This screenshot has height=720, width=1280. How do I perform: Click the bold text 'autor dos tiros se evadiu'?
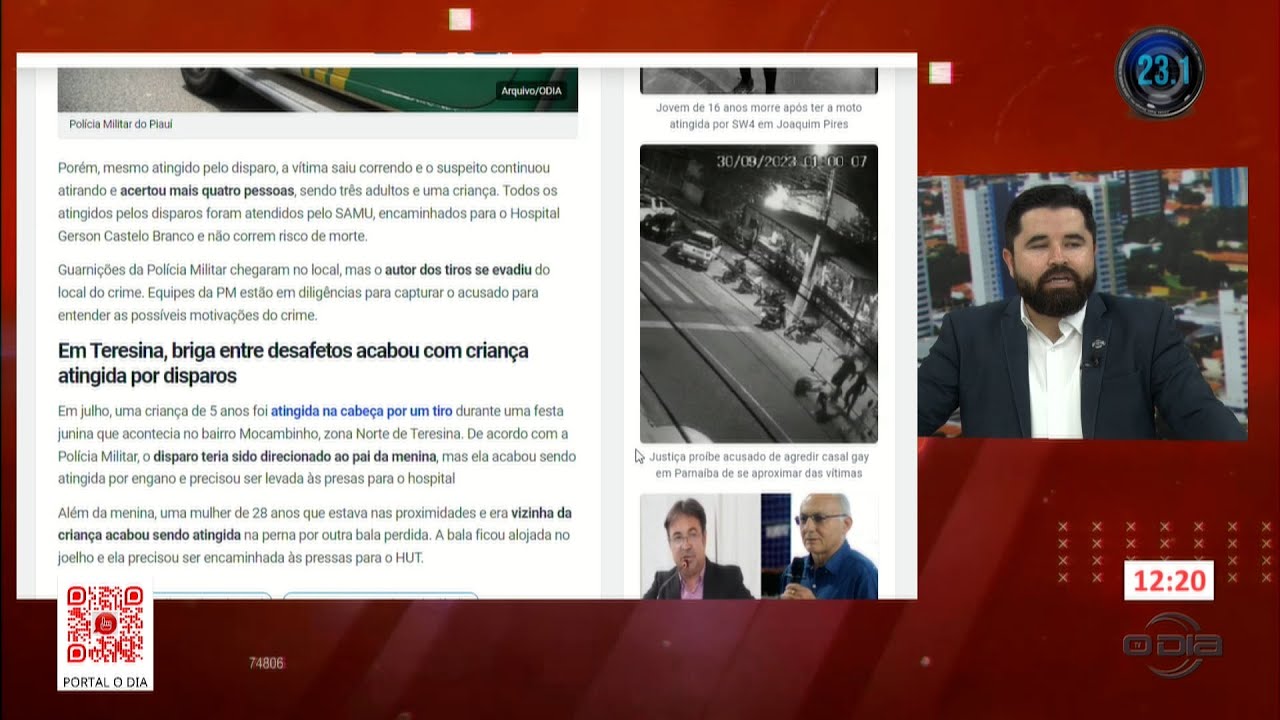(458, 270)
